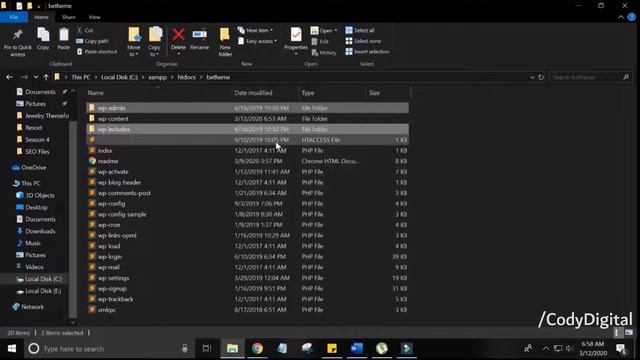Select the readme Chrome HTML file
The height and width of the screenshot is (360, 640).
click(x=247, y=161)
